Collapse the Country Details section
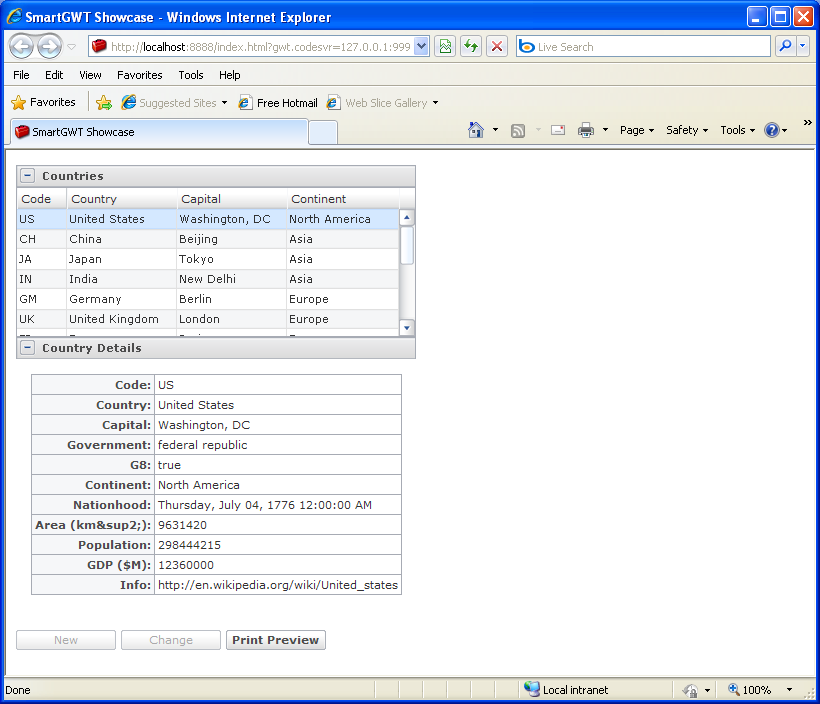The height and width of the screenshot is (704, 820). (28, 347)
